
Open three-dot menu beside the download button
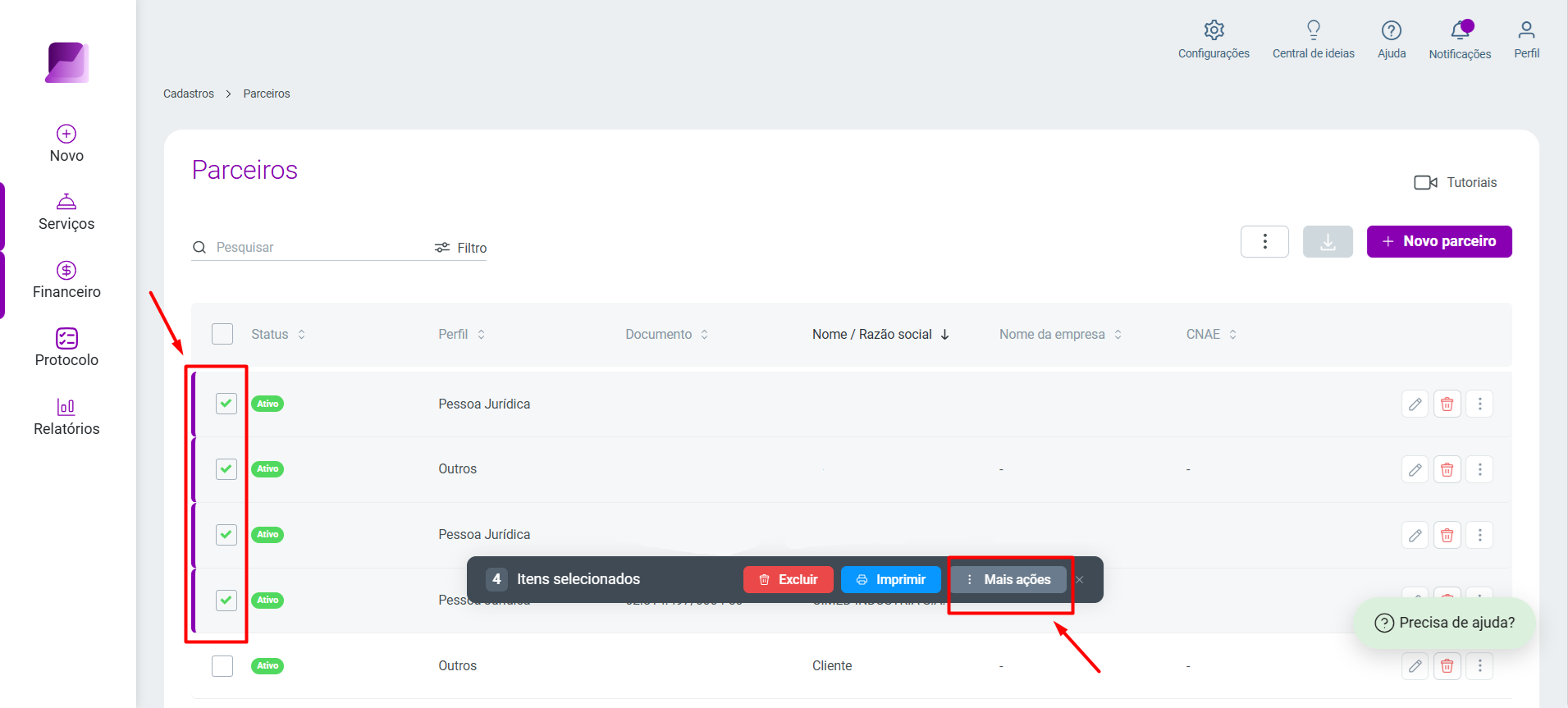tap(1264, 241)
